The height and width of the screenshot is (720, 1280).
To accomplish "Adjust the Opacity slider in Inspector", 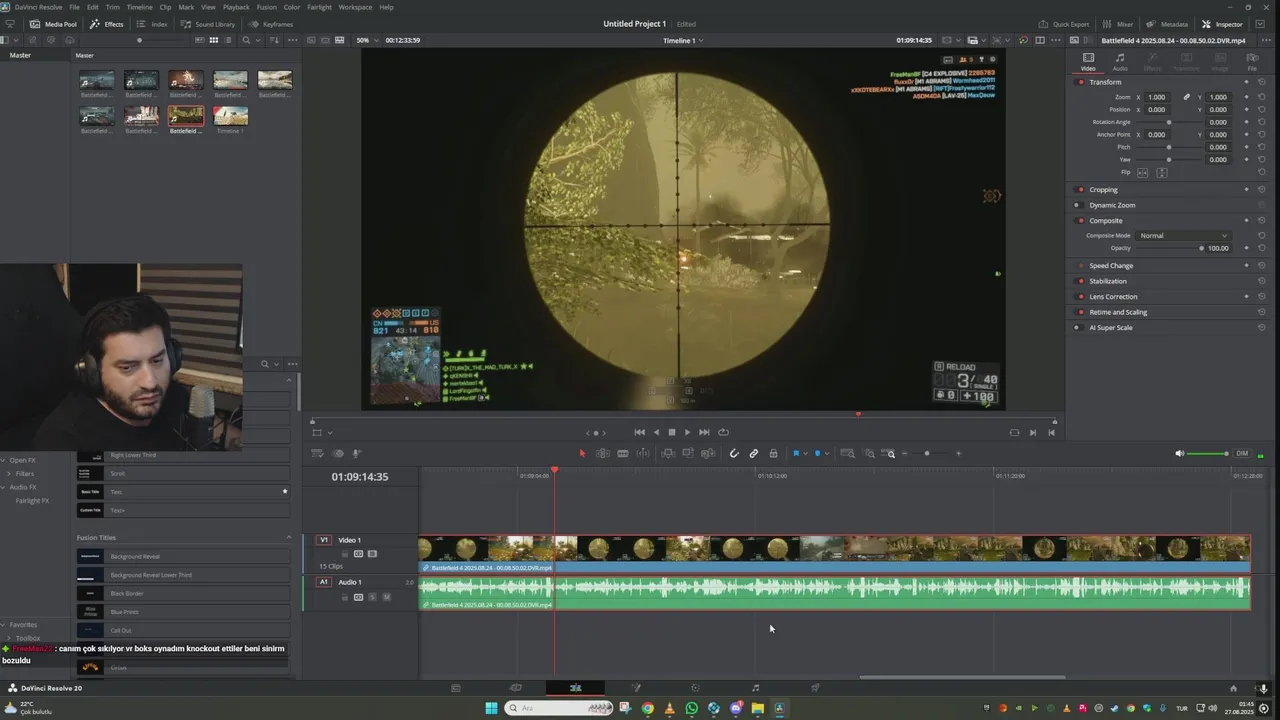I will tap(1168, 248).
